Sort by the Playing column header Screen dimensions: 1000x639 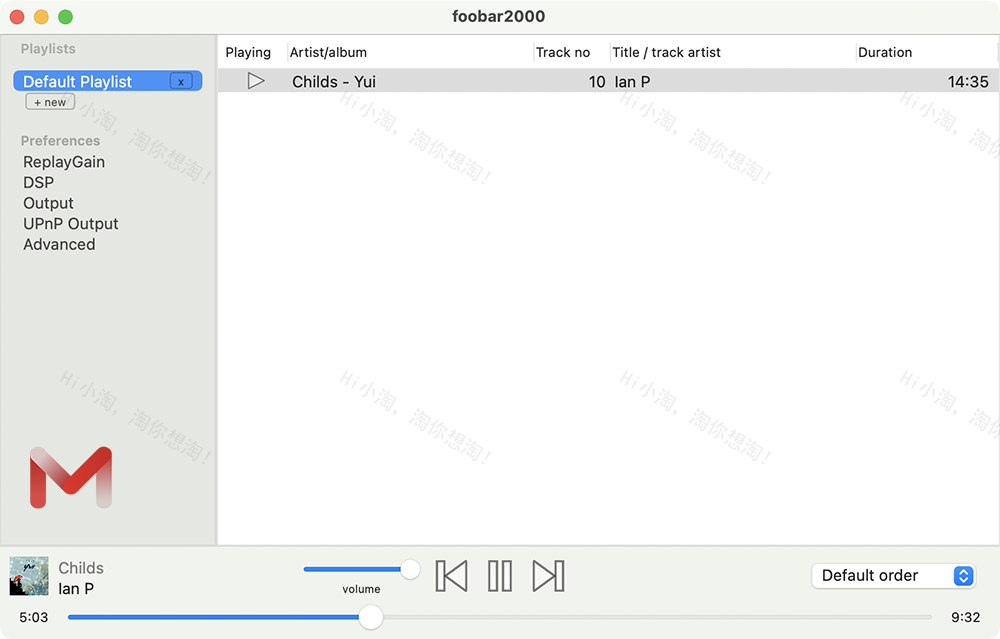pyautogui.click(x=248, y=52)
